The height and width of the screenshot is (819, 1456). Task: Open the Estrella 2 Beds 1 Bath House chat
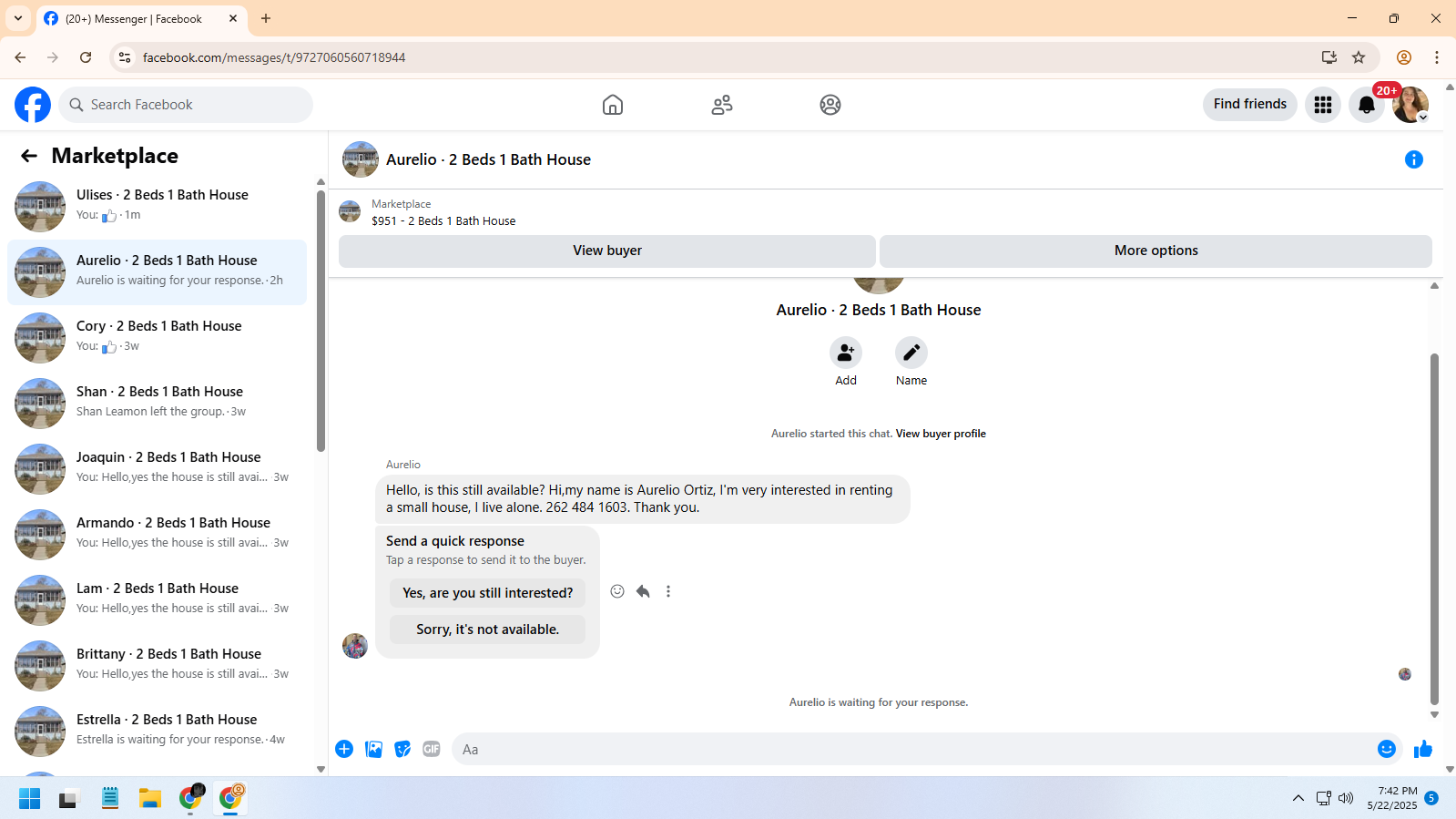[157, 731]
